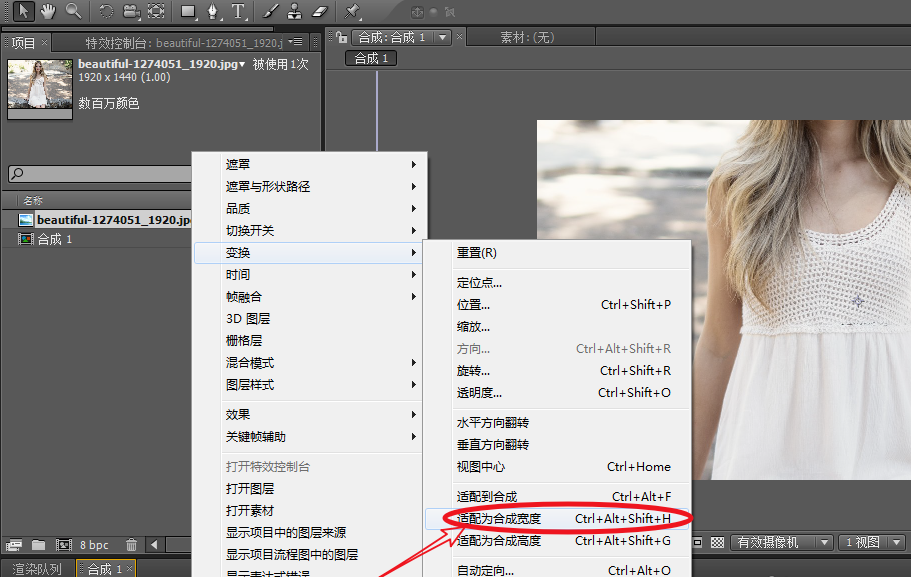This screenshot has height=577, width=911.
Task: Expand the 遮罩 submenu
Action: click(310, 164)
